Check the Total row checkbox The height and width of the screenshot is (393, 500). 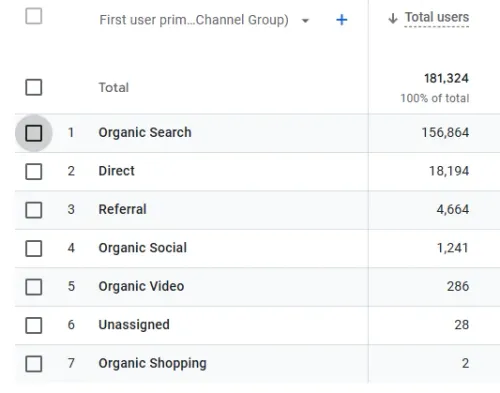pyautogui.click(x=34, y=87)
